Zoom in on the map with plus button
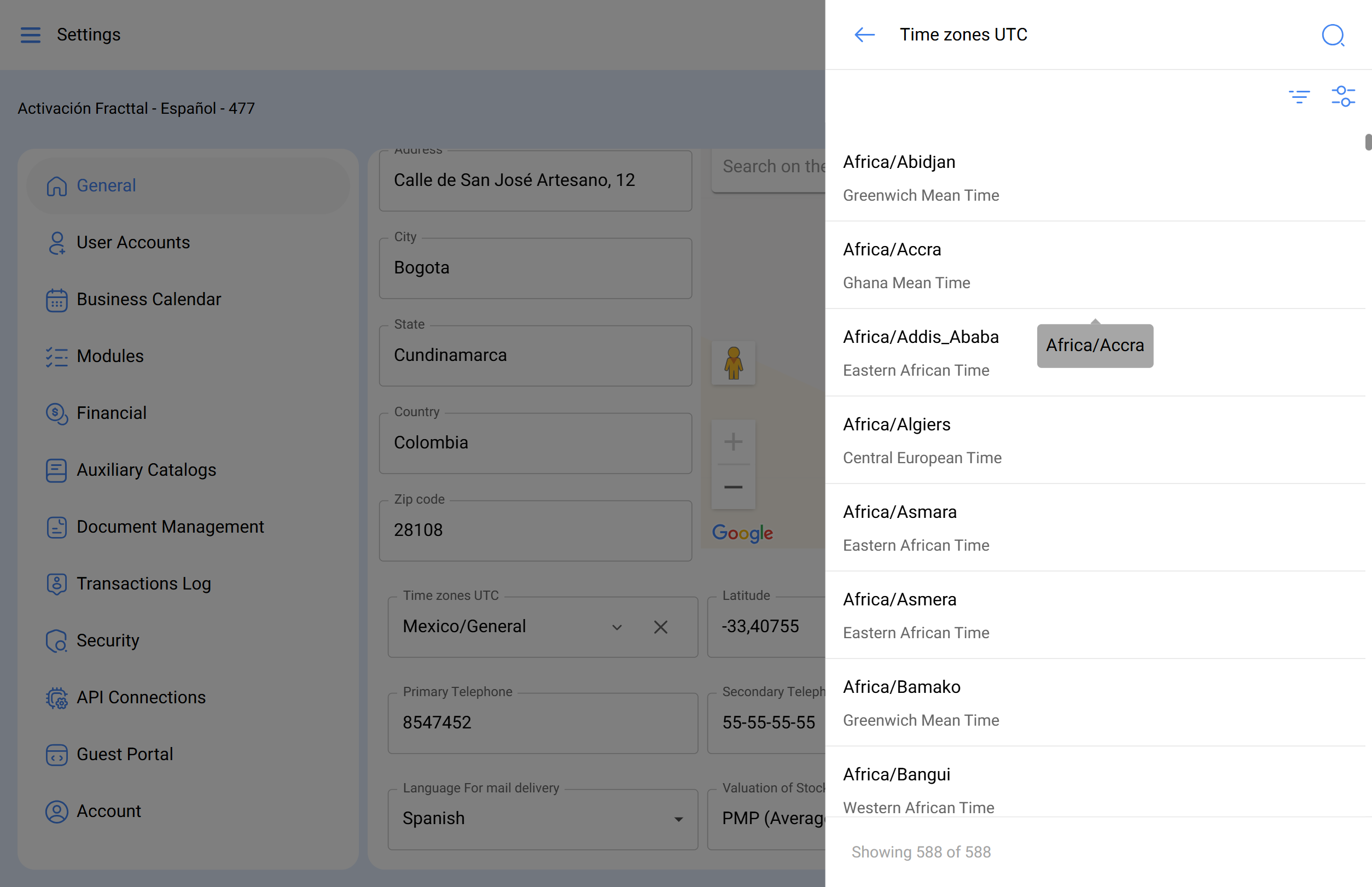Viewport: 1372px width, 887px height. coord(733,441)
